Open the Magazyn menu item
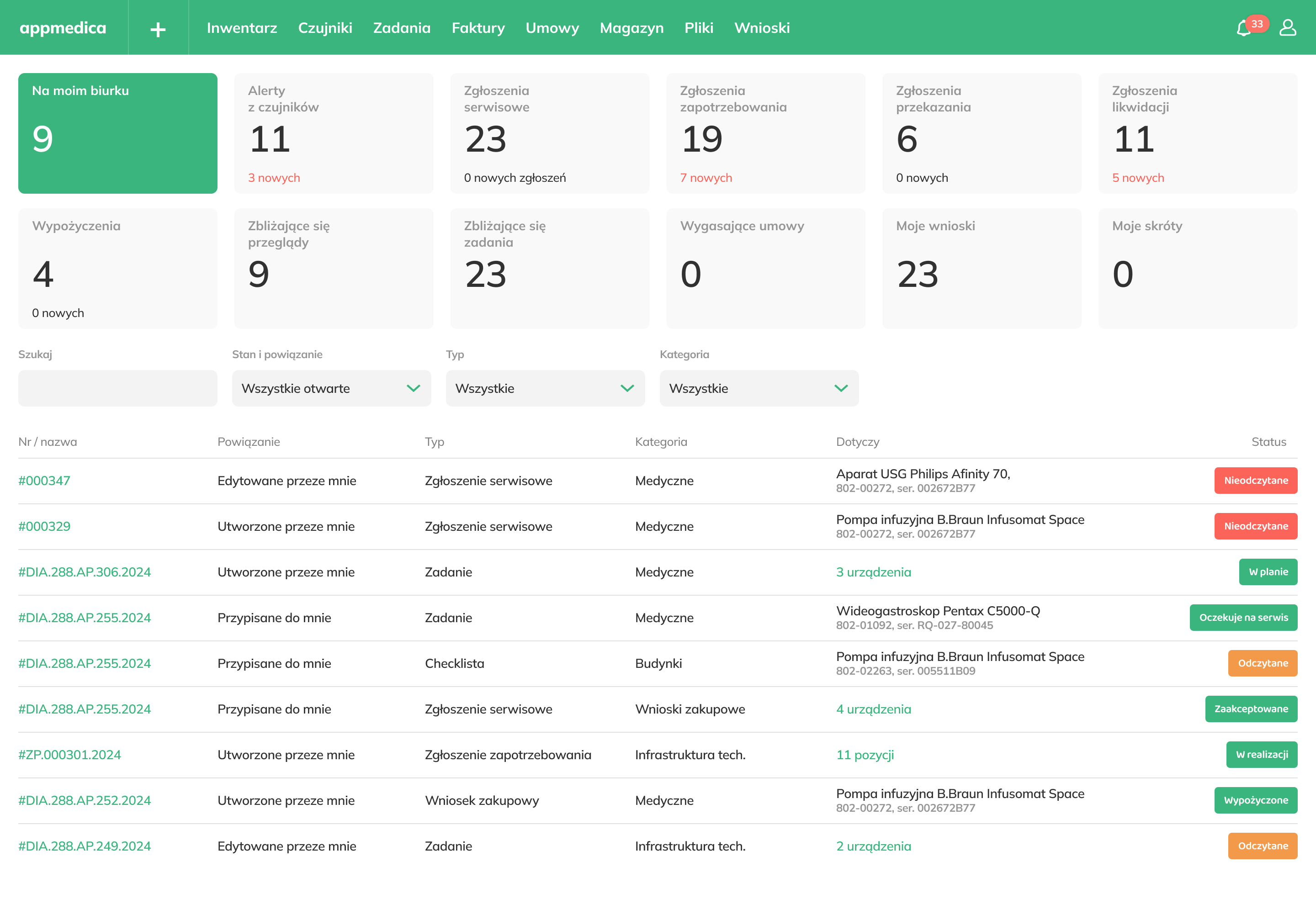The height and width of the screenshot is (920, 1316). [x=631, y=27]
